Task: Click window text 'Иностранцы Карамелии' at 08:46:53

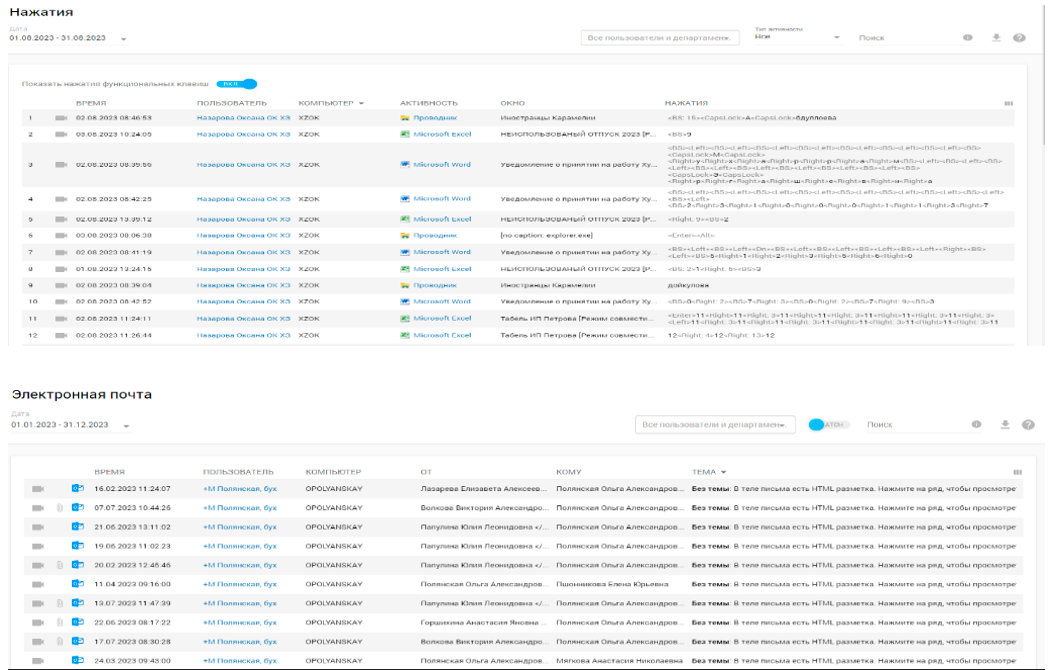Action: coord(547,118)
